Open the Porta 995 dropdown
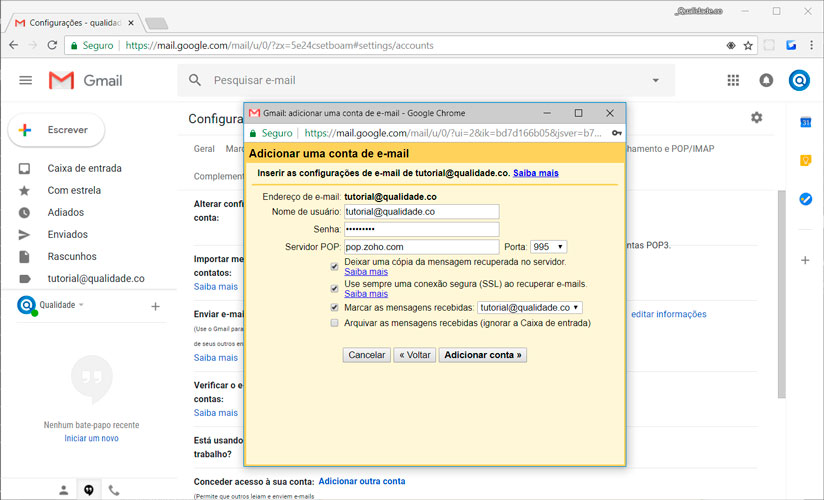This screenshot has height=500, width=824. pyautogui.click(x=548, y=247)
